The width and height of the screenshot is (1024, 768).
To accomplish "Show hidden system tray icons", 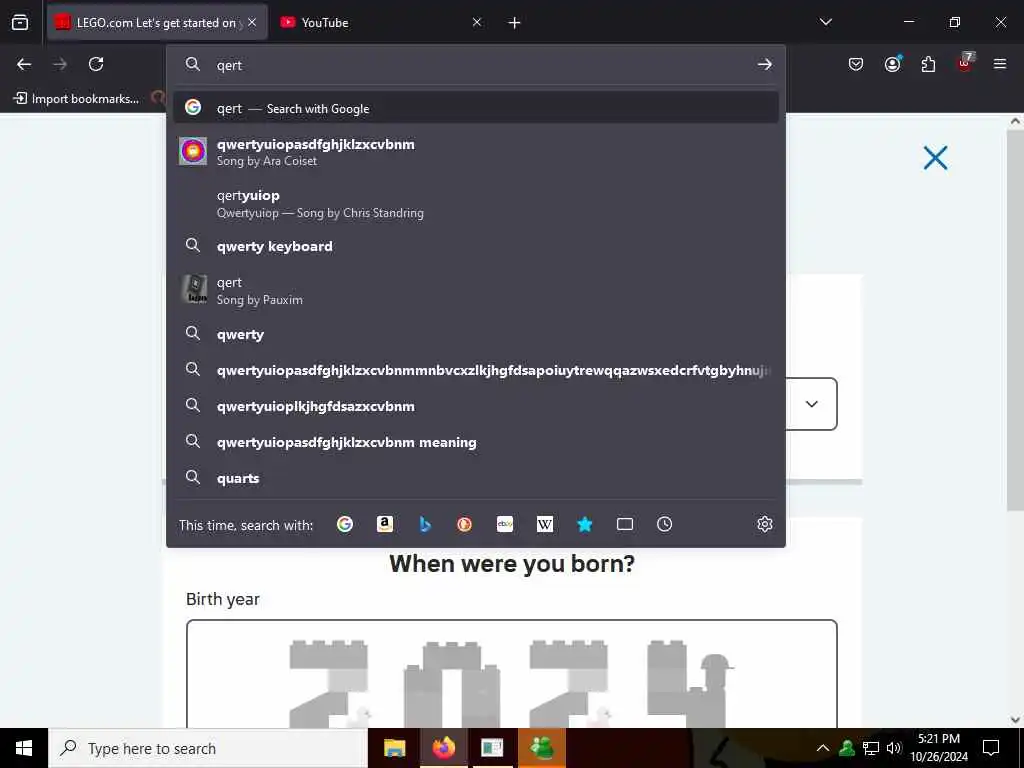I will pos(823,748).
